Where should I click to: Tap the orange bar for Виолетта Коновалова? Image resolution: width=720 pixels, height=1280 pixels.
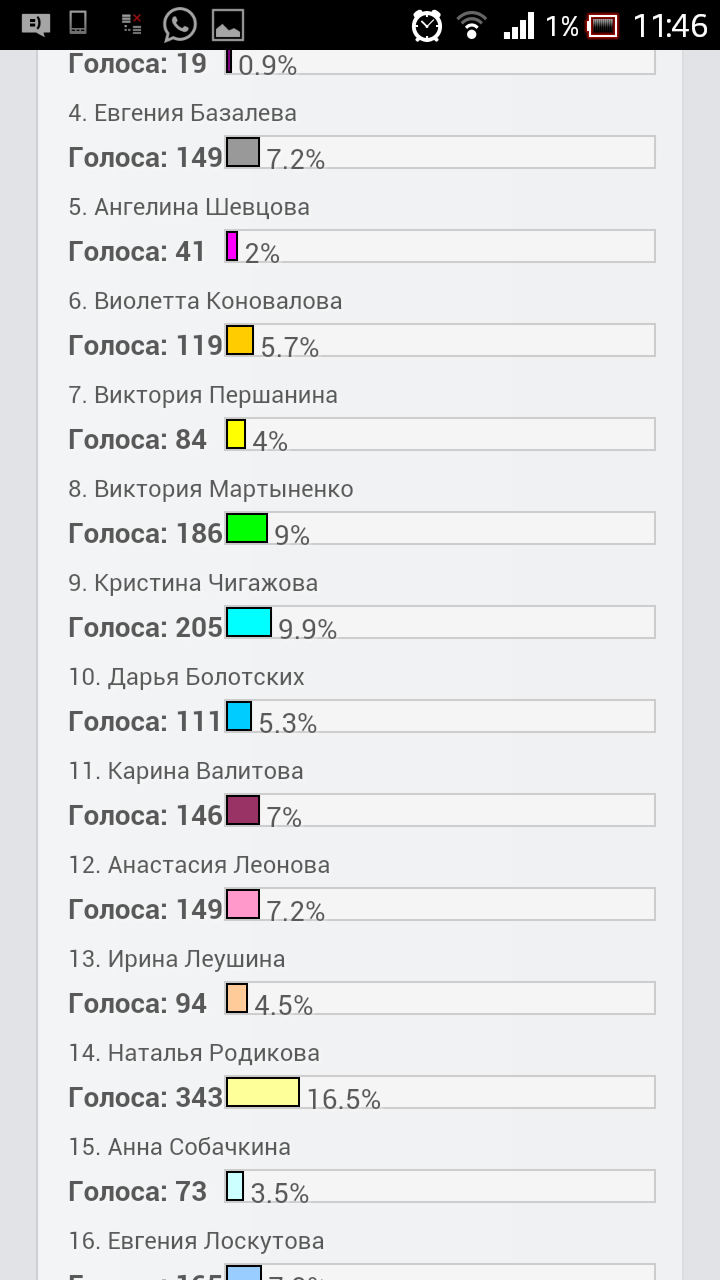(x=240, y=340)
